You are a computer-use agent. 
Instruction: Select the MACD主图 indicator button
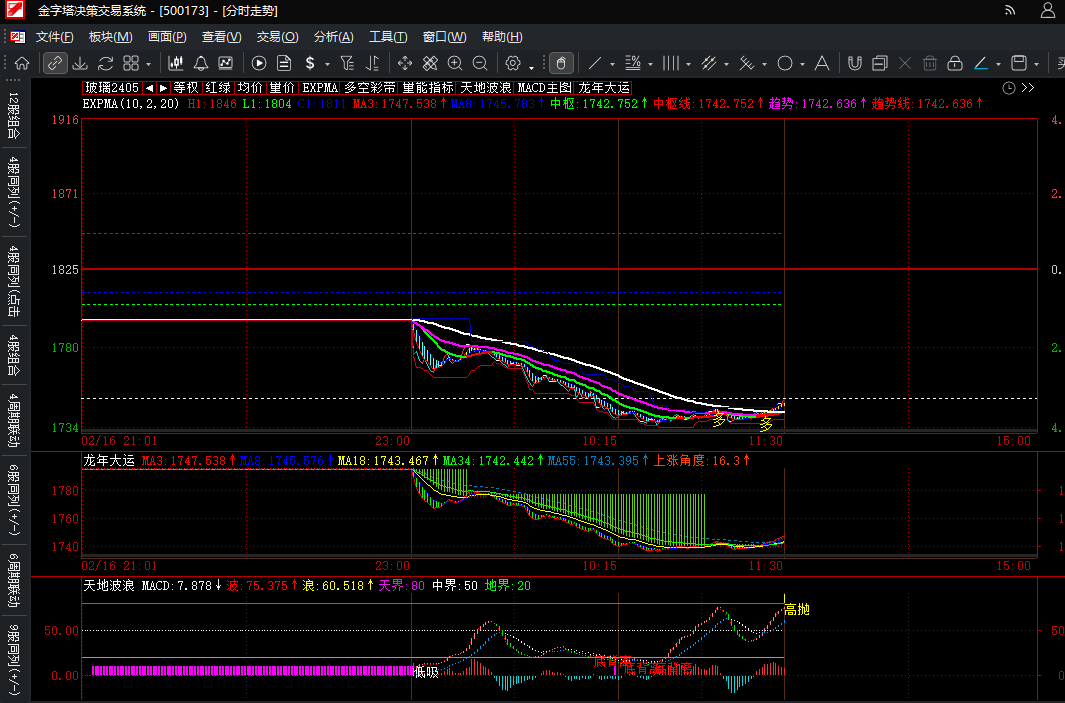tap(544, 88)
